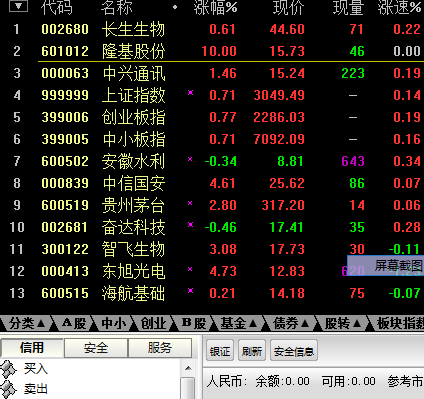Click the 余额:0.00 balance text

point(283,381)
